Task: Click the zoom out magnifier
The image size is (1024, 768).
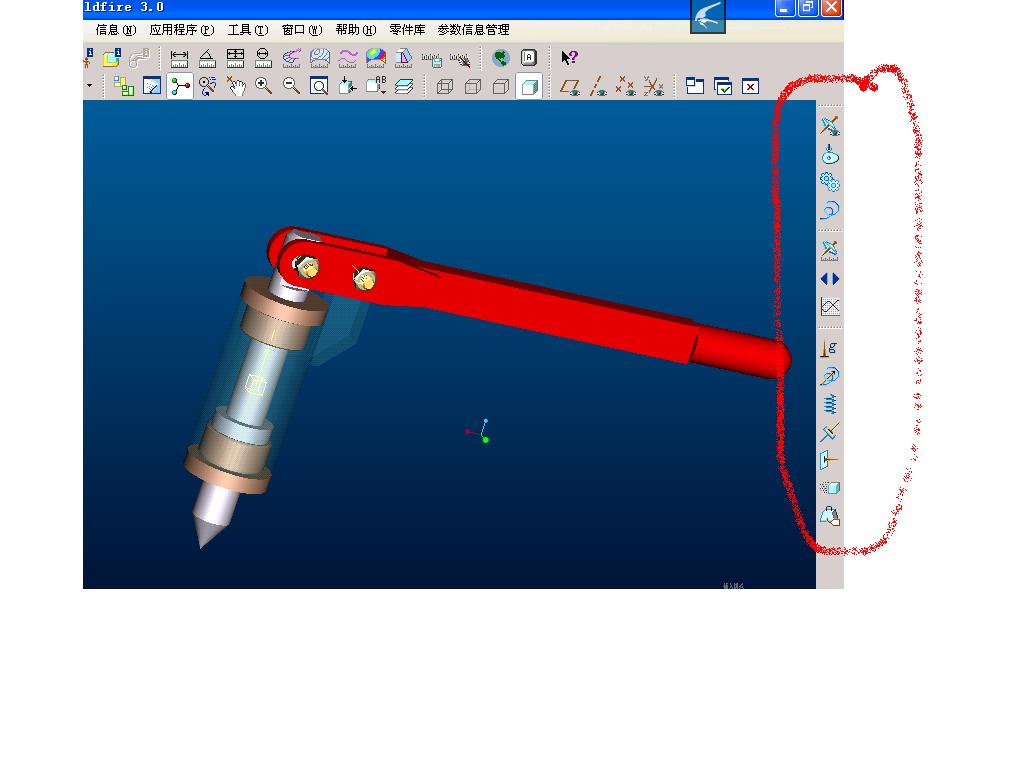Action: (291, 86)
